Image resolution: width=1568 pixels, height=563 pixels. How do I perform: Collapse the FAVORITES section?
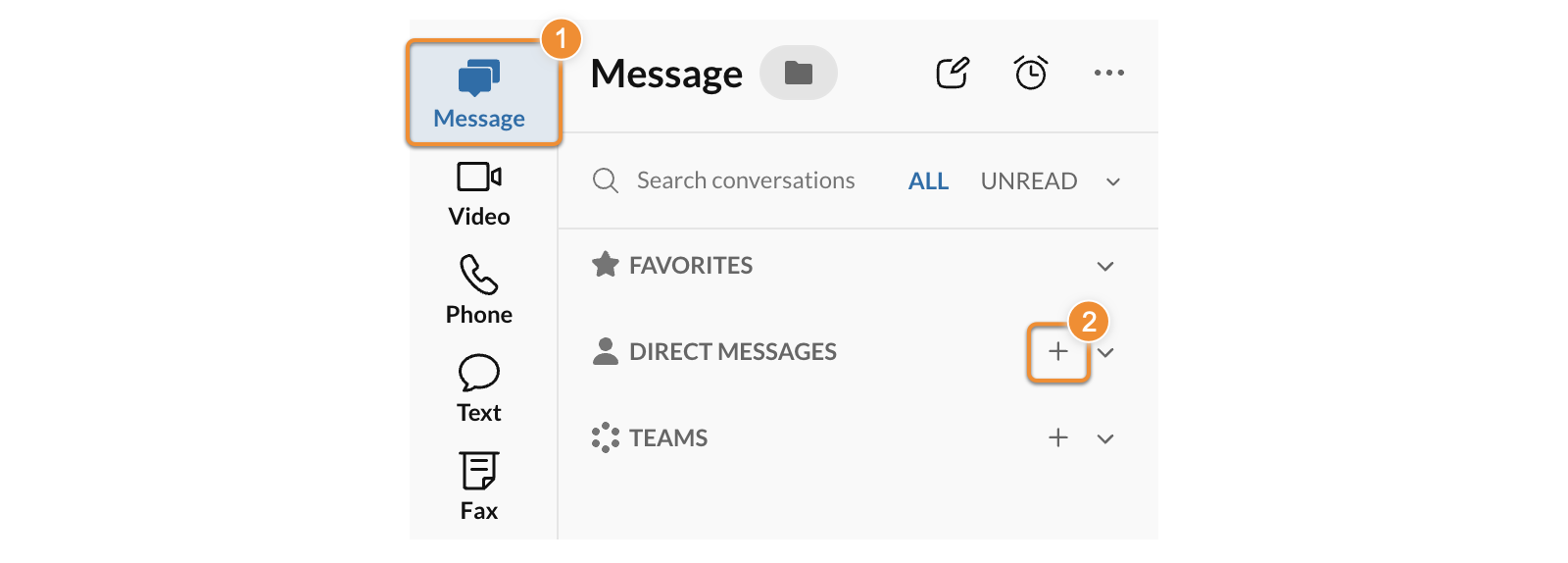tap(1105, 266)
